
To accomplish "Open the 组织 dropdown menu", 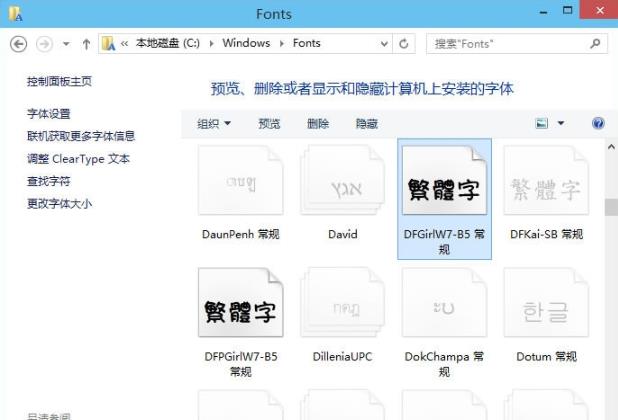I will [213, 124].
